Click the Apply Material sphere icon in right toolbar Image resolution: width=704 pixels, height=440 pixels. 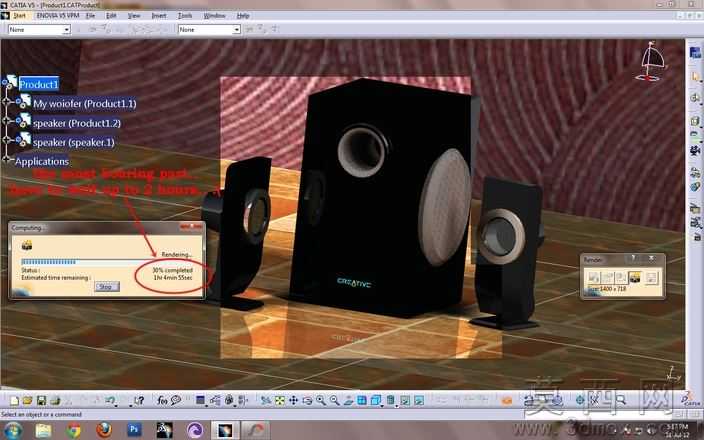pos(695,186)
